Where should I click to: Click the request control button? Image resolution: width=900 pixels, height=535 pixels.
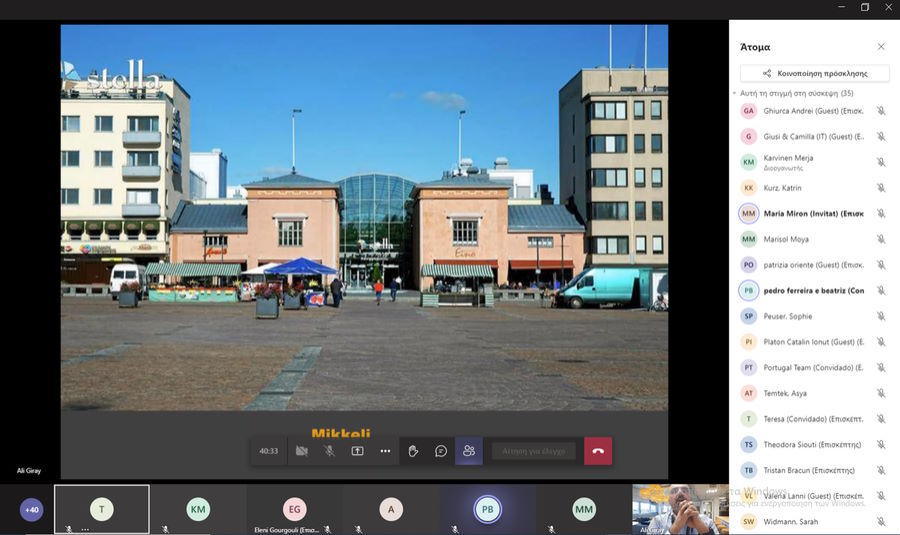tap(534, 451)
